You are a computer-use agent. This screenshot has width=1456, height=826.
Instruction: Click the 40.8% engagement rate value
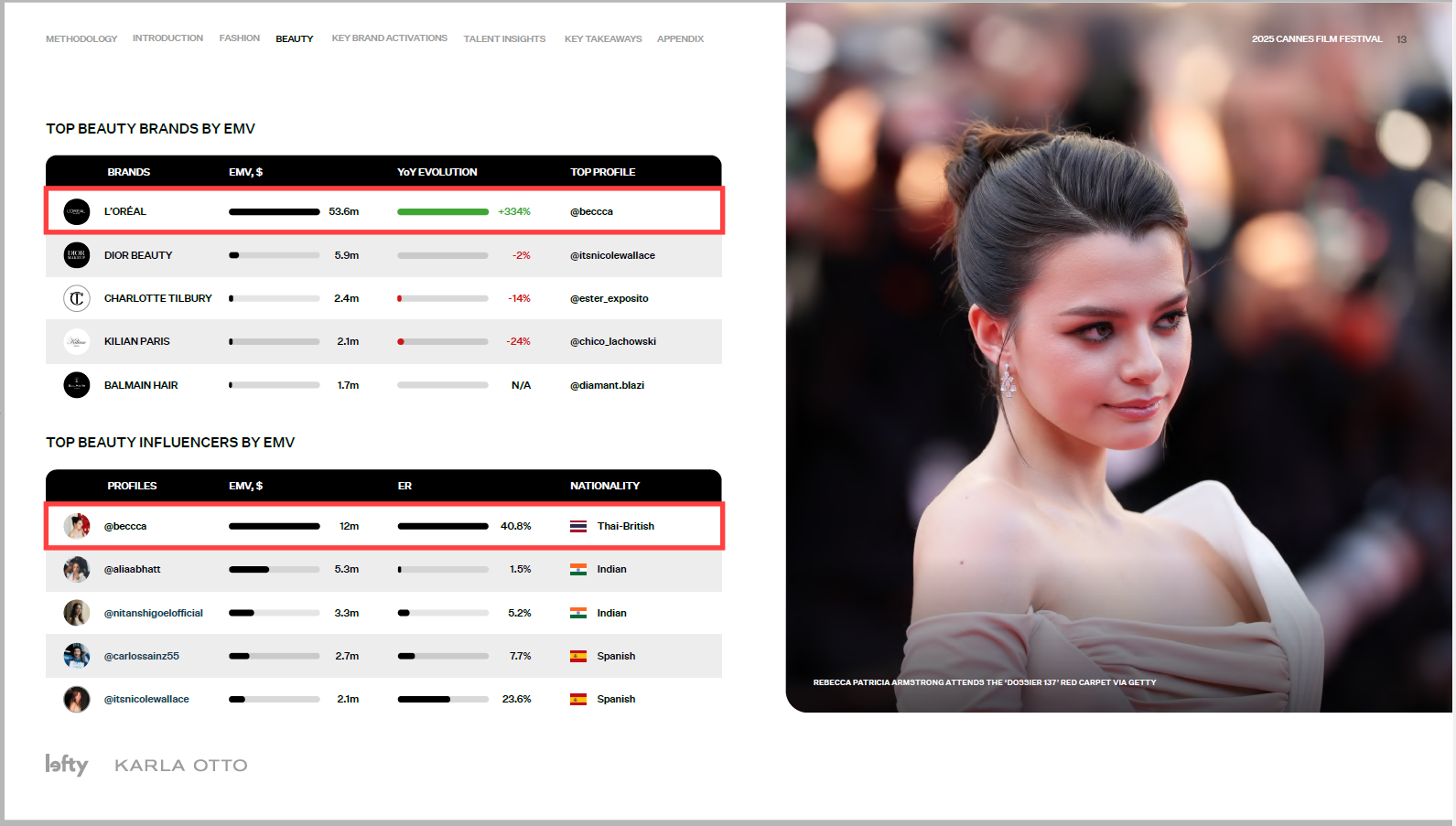[516, 526]
